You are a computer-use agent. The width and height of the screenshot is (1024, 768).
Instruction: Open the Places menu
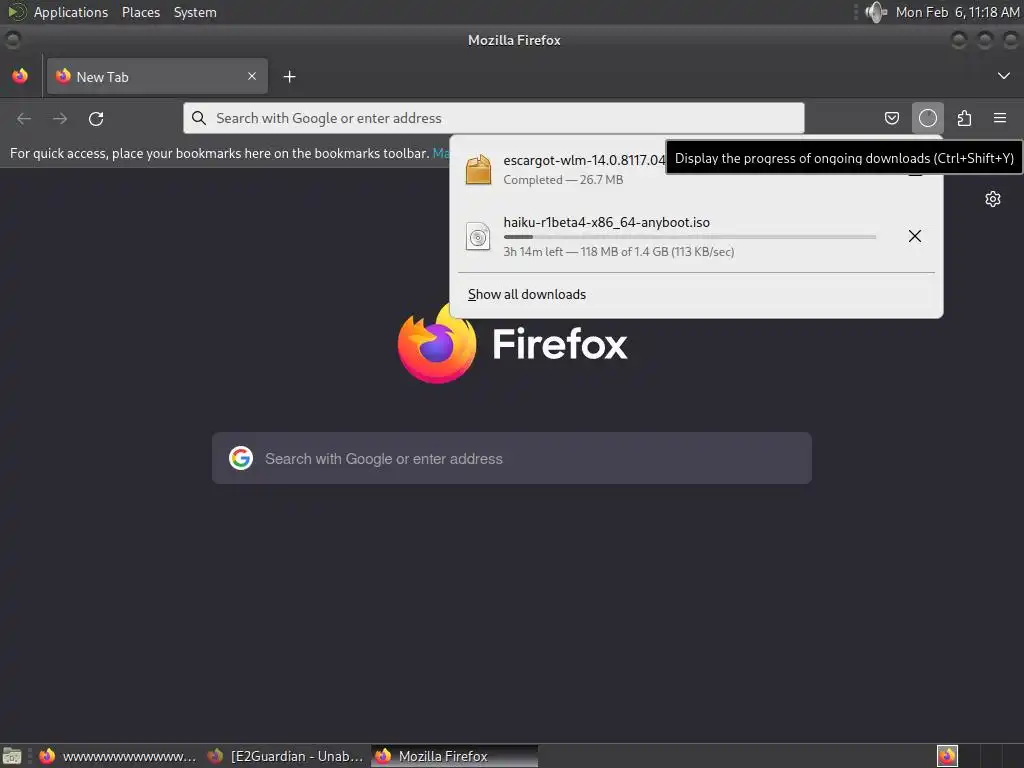click(141, 12)
